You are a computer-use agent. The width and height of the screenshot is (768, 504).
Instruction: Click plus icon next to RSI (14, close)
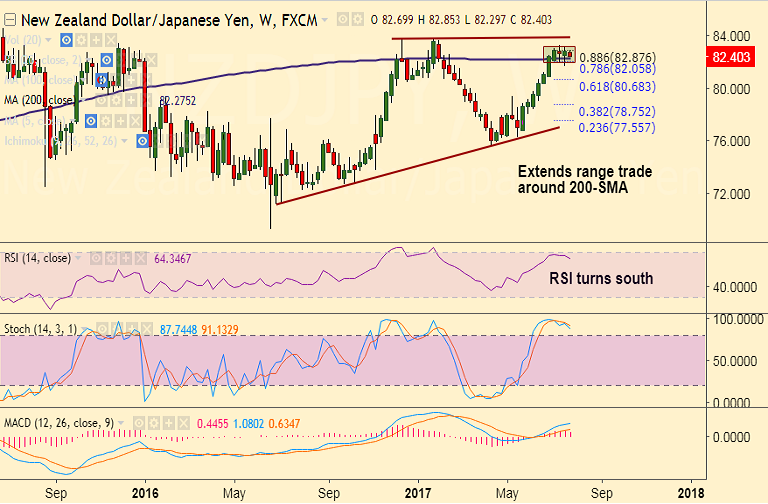pos(126,258)
